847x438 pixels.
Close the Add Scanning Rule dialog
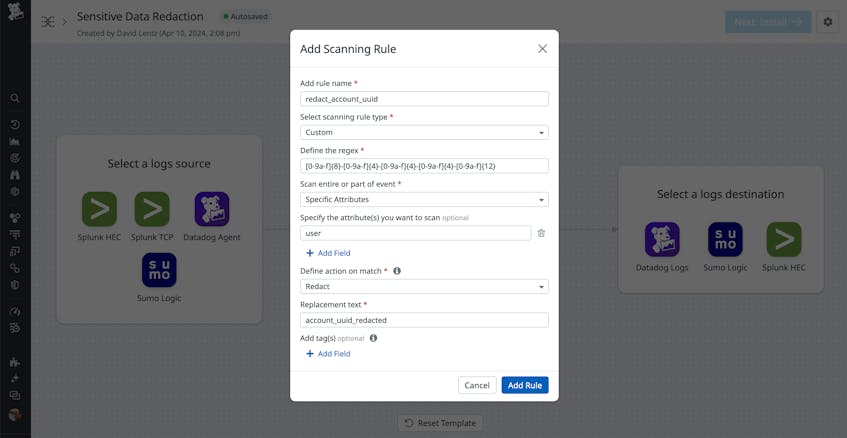(x=542, y=49)
